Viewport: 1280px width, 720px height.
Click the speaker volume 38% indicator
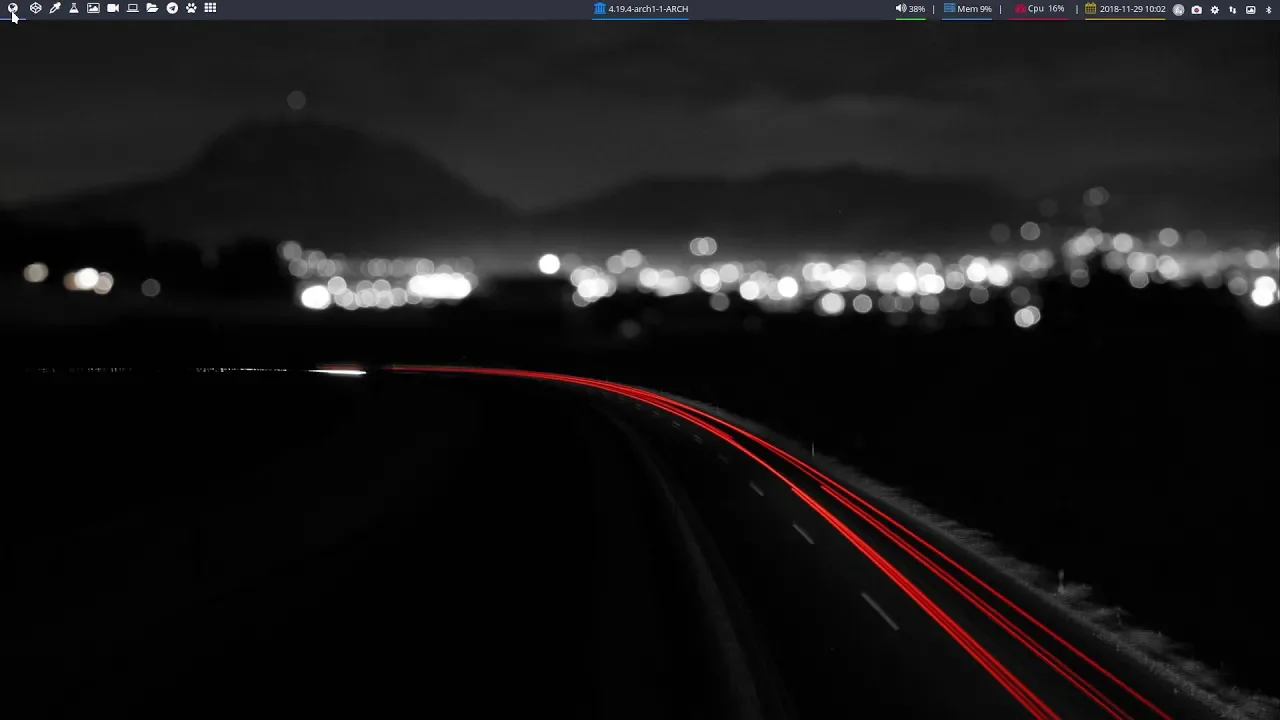point(910,9)
